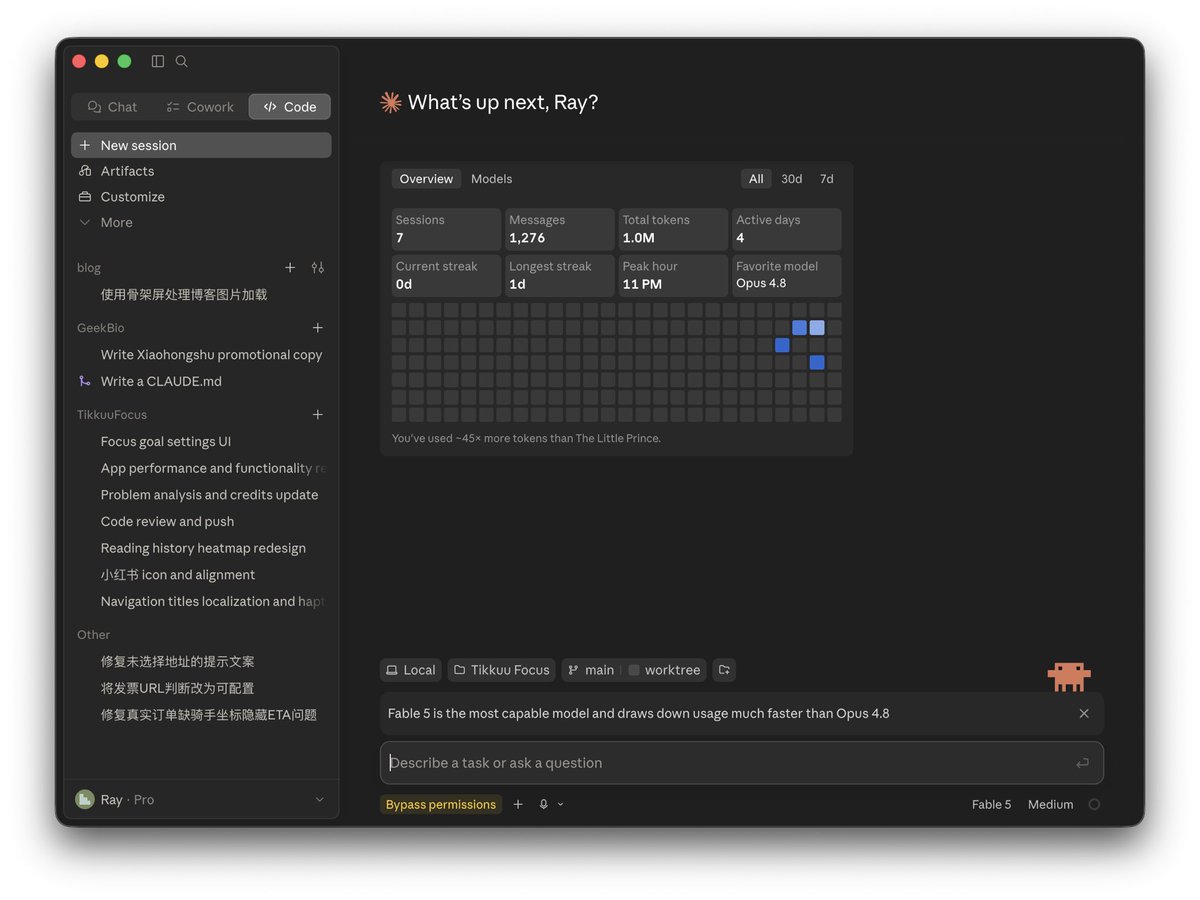Viewport: 1200px width, 900px height.
Task: Click the orange pixel mascot icon
Action: point(1069,676)
